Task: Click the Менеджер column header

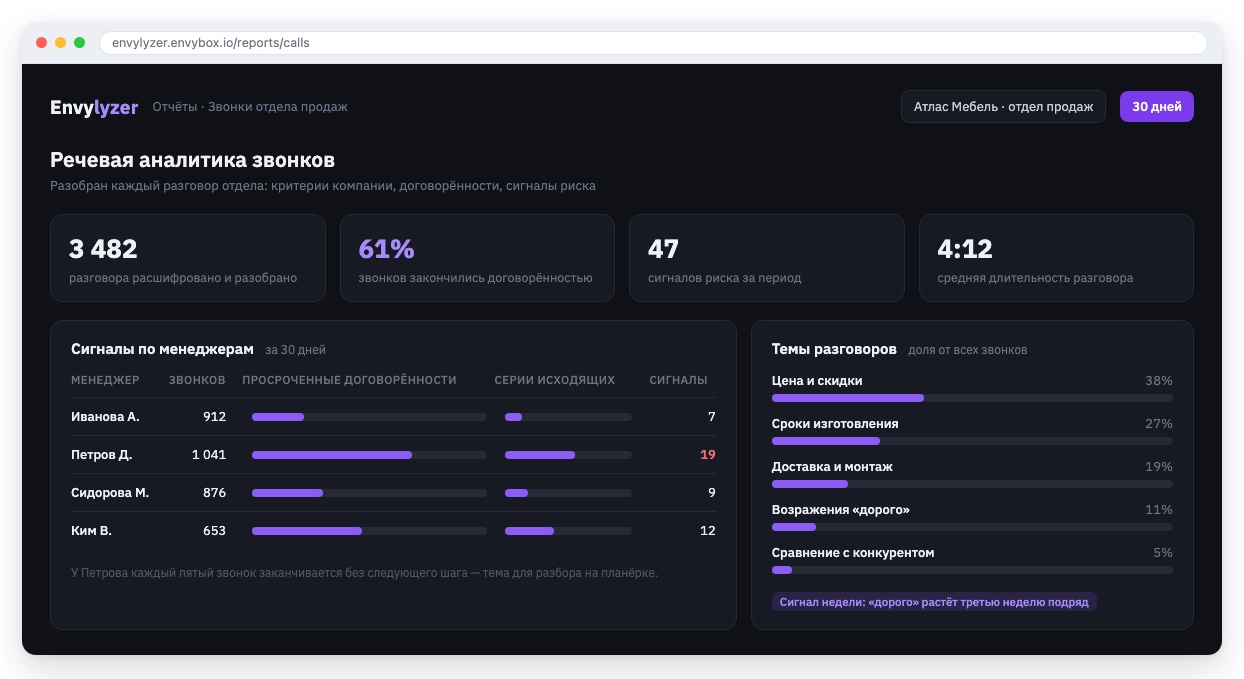Action: pos(105,380)
